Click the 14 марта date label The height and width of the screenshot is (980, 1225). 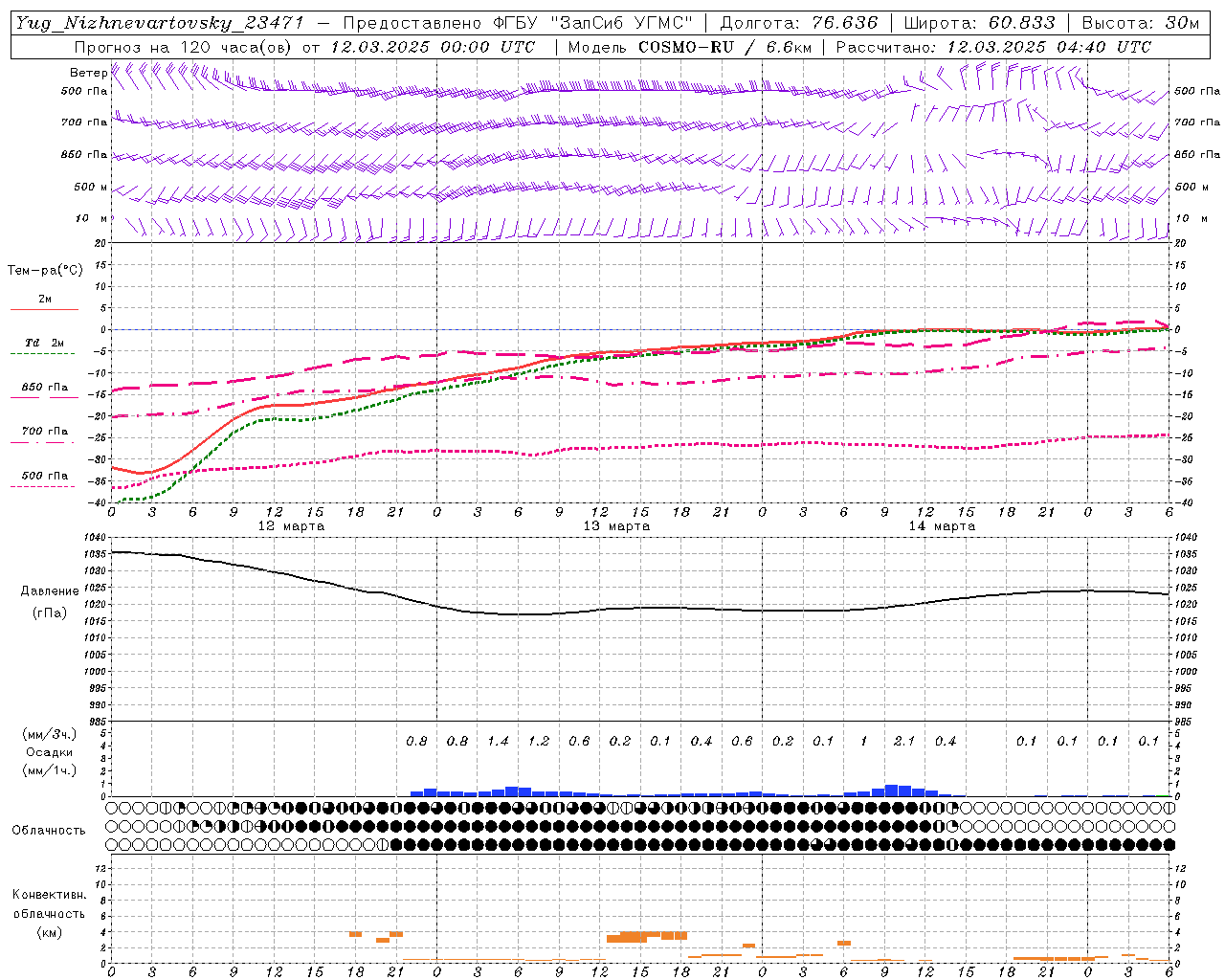point(942,525)
